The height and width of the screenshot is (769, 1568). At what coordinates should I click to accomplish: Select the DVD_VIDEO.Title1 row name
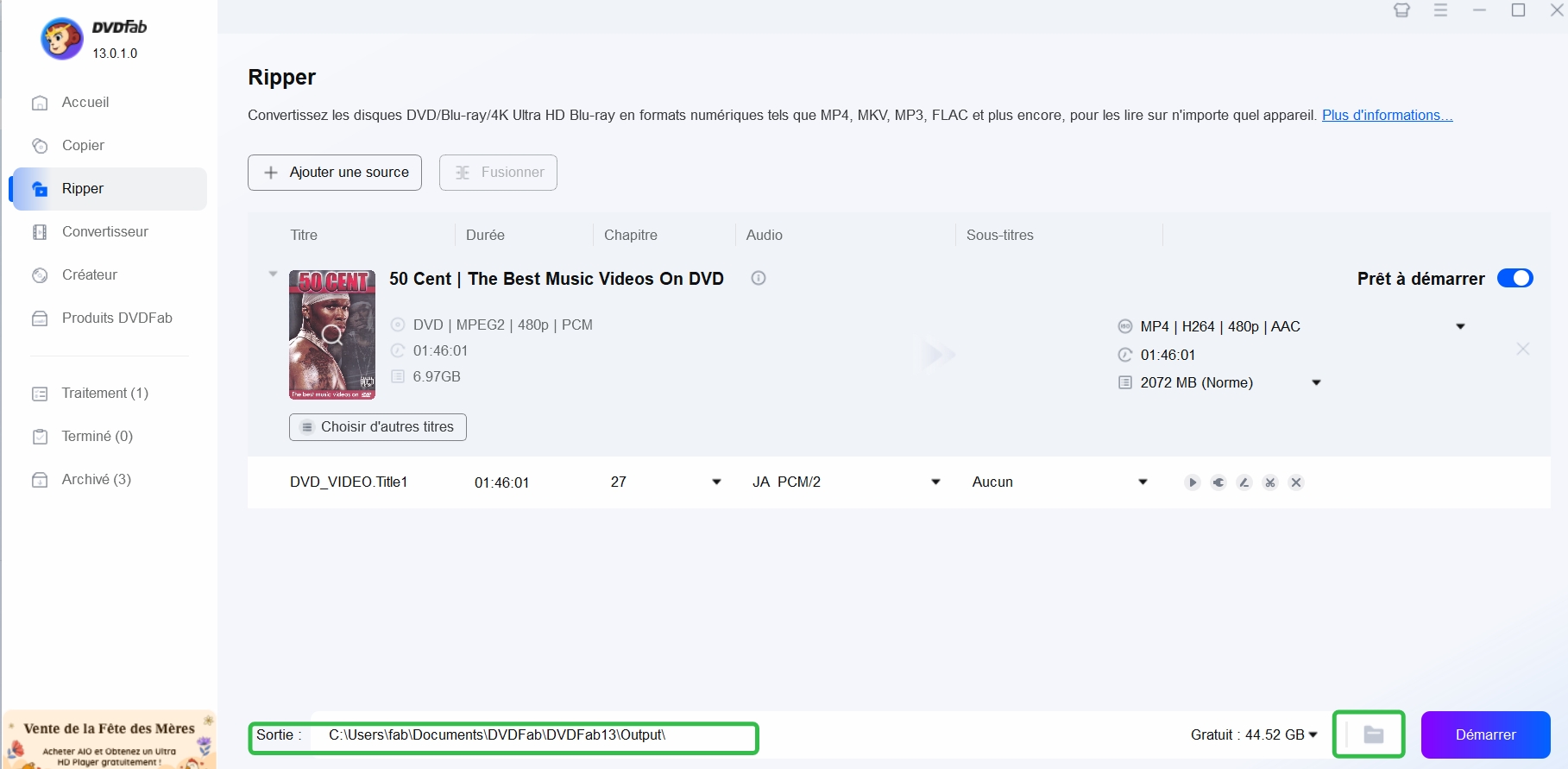(349, 482)
